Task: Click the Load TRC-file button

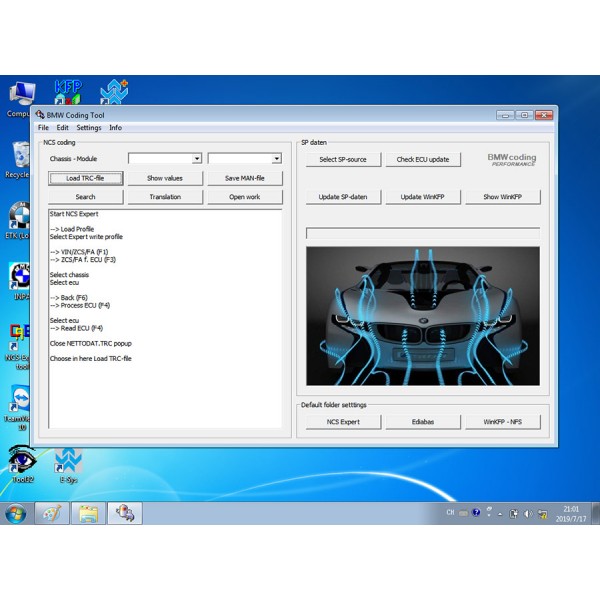Action: tap(85, 178)
